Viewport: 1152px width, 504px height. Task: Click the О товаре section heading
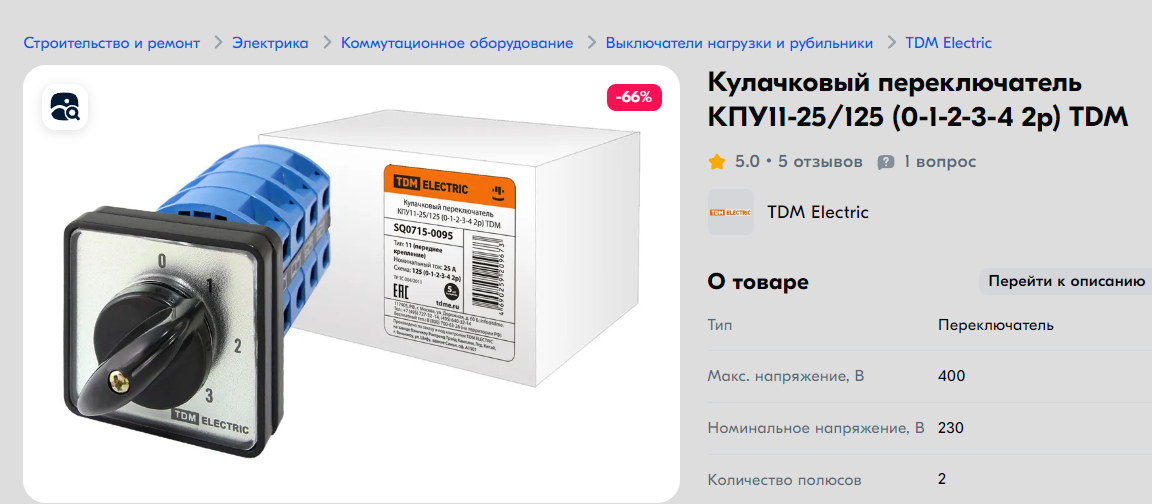(x=757, y=281)
